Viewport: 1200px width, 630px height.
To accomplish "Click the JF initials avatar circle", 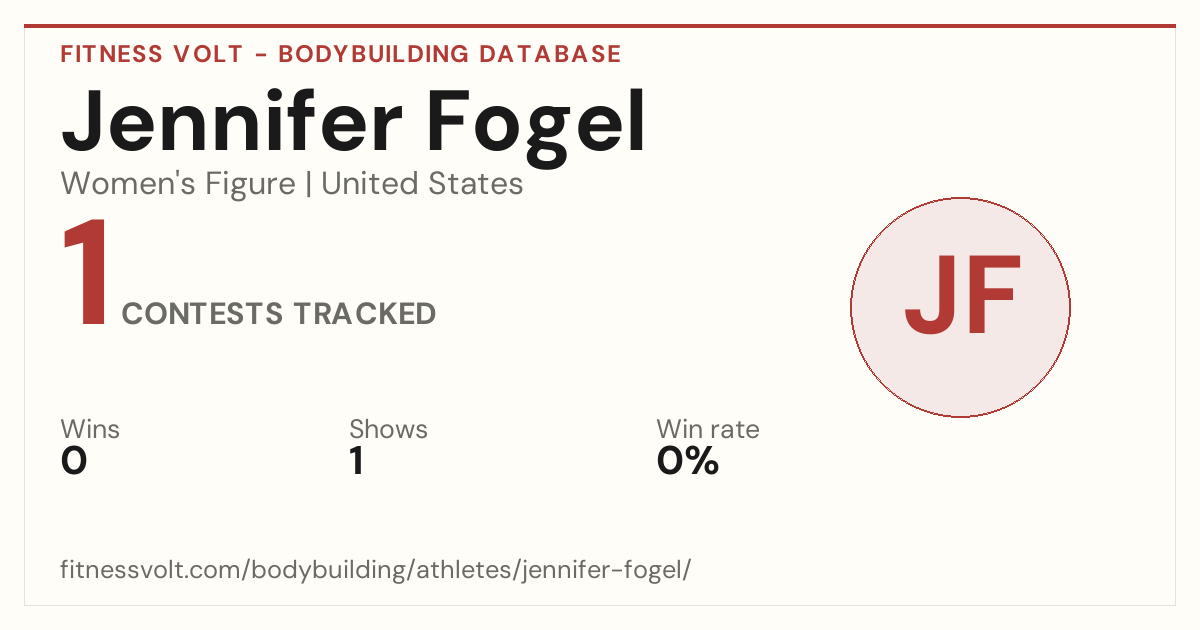I will [x=960, y=307].
